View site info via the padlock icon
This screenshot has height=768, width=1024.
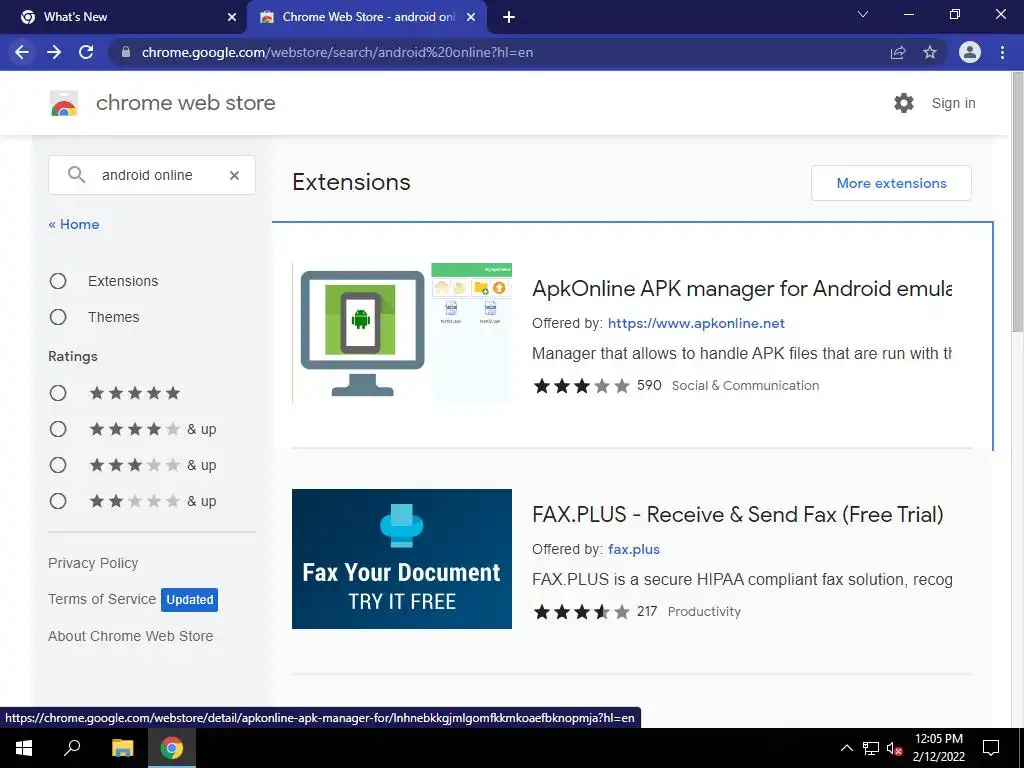tap(126, 52)
